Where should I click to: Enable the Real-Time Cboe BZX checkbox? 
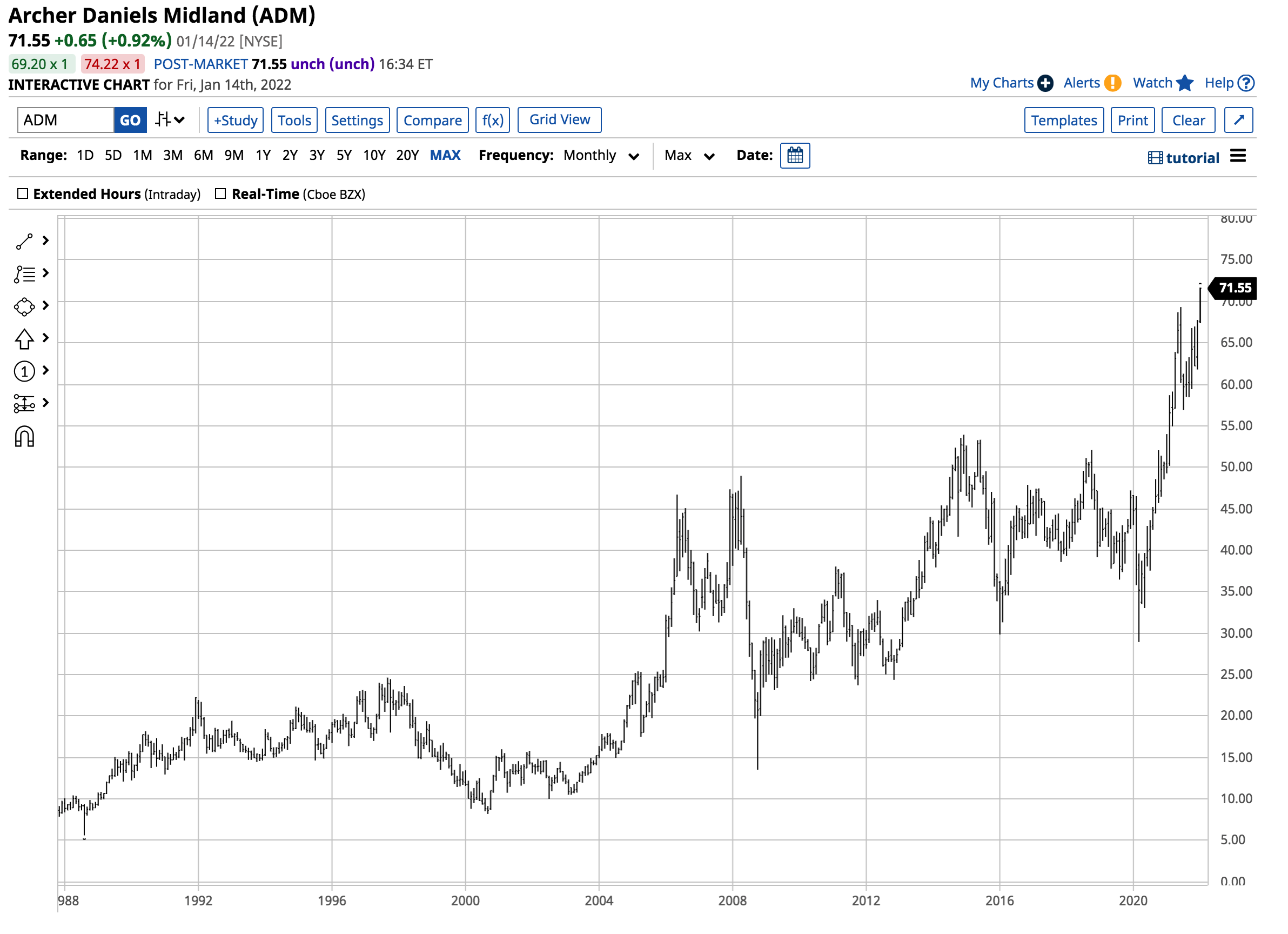tap(221, 194)
